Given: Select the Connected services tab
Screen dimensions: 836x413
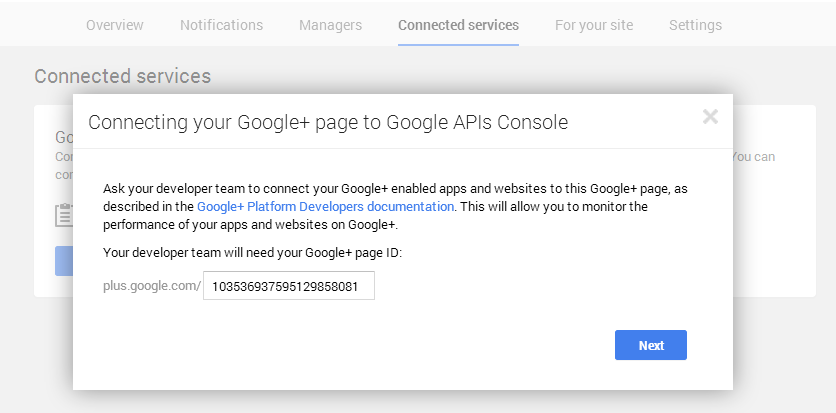Looking at the screenshot, I should pyautogui.click(x=459, y=25).
